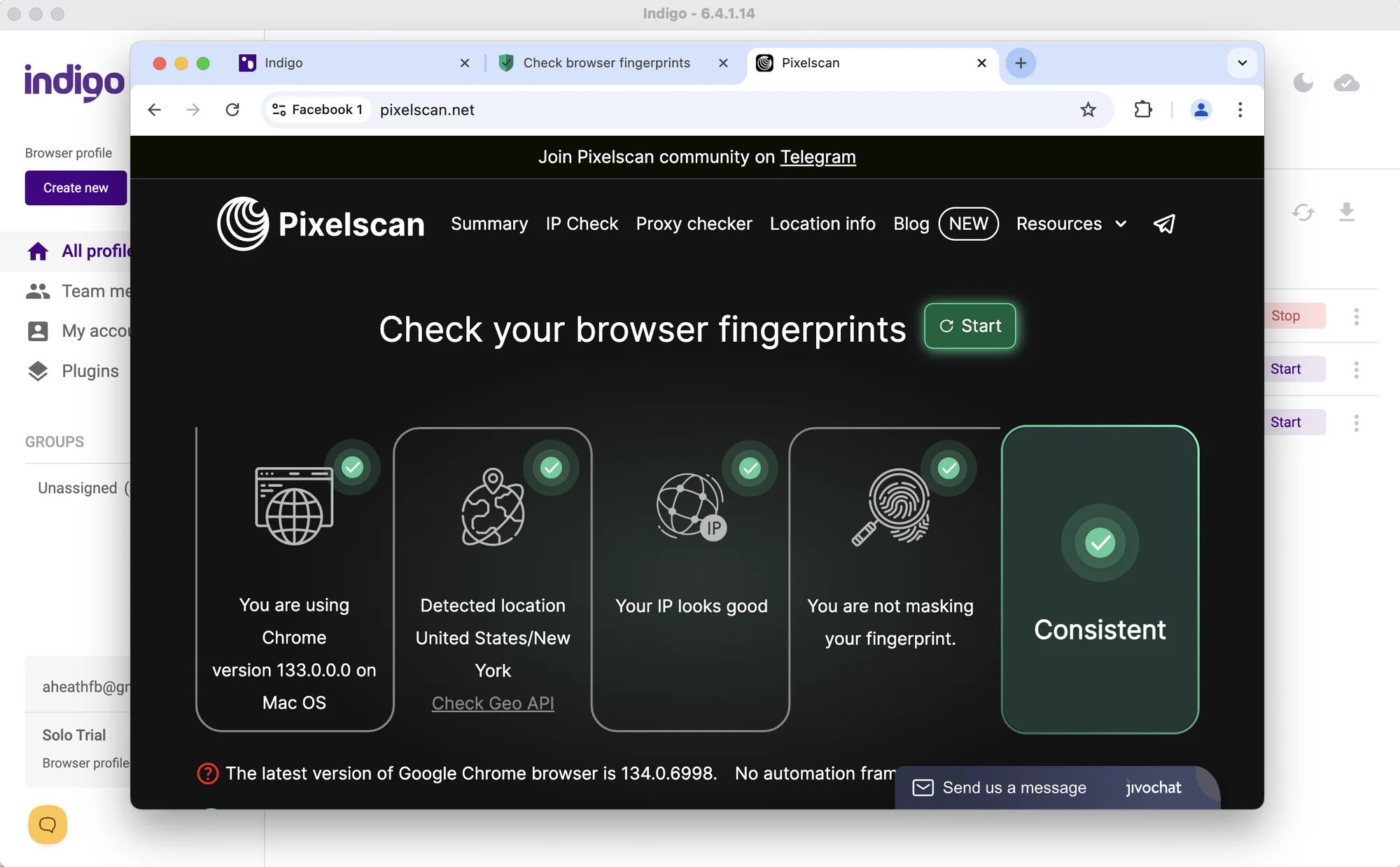Click the Pixelscan logo

pyautogui.click(x=321, y=224)
